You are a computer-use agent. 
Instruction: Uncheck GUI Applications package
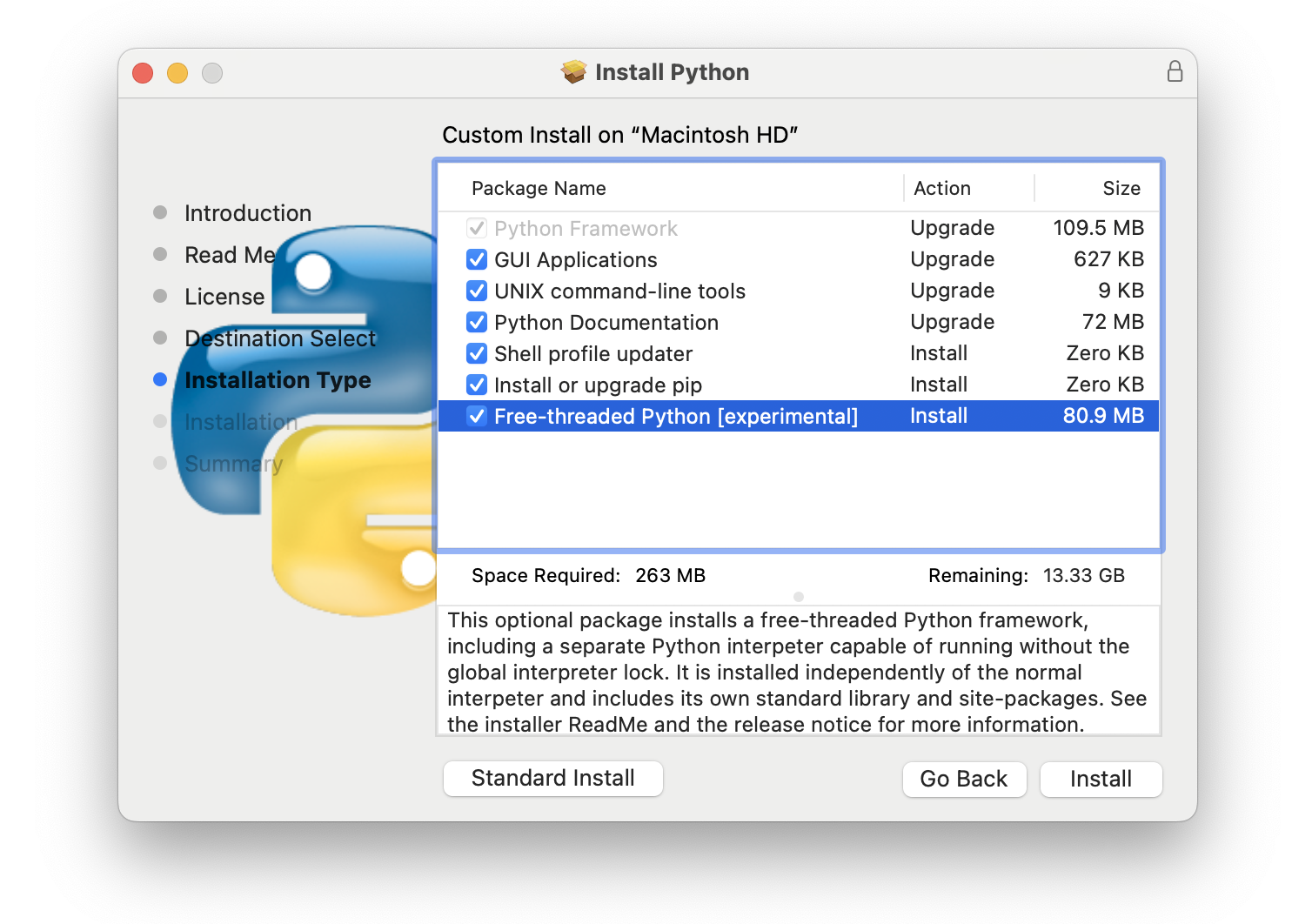tap(476, 259)
